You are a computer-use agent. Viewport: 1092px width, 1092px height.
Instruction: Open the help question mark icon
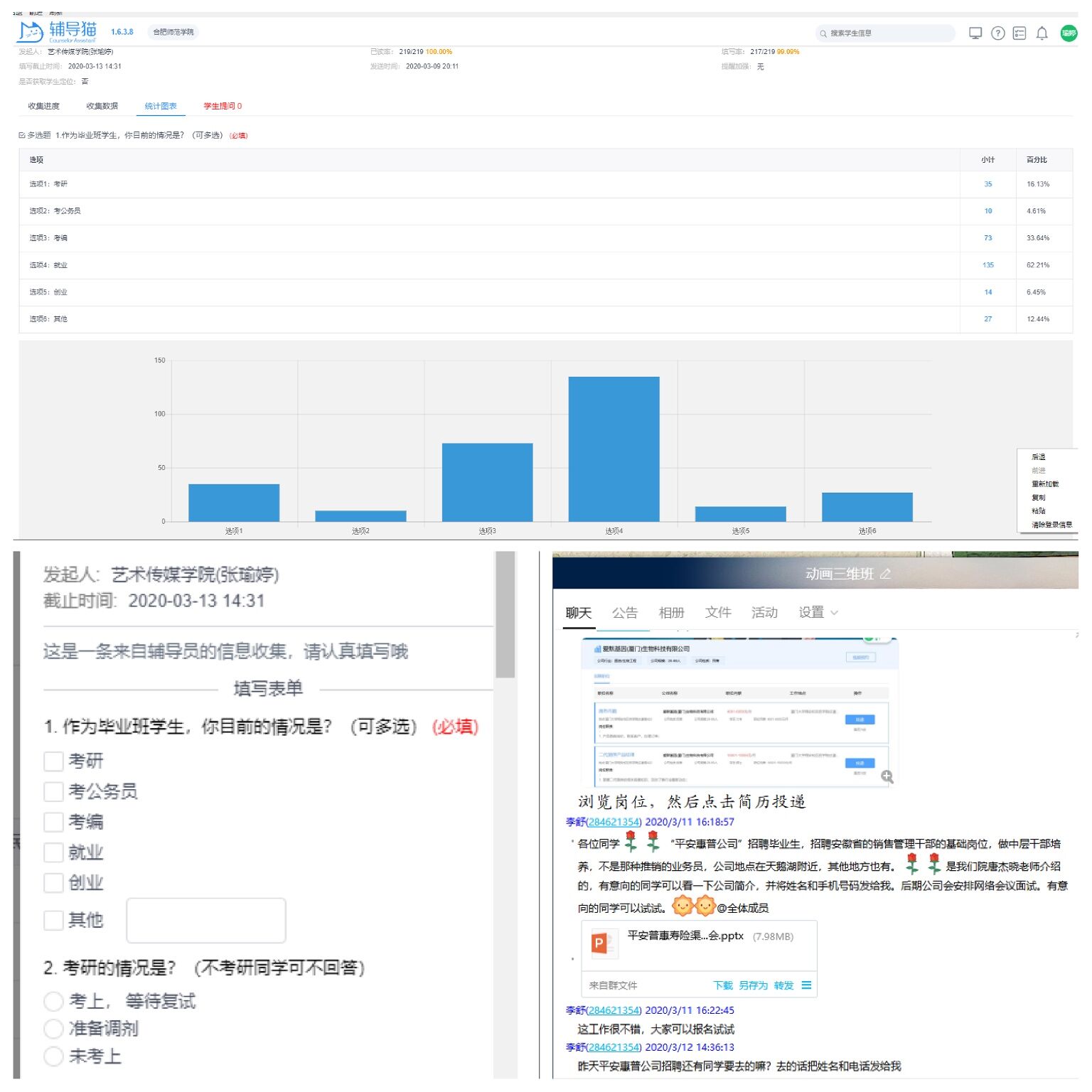click(x=997, y=33)
